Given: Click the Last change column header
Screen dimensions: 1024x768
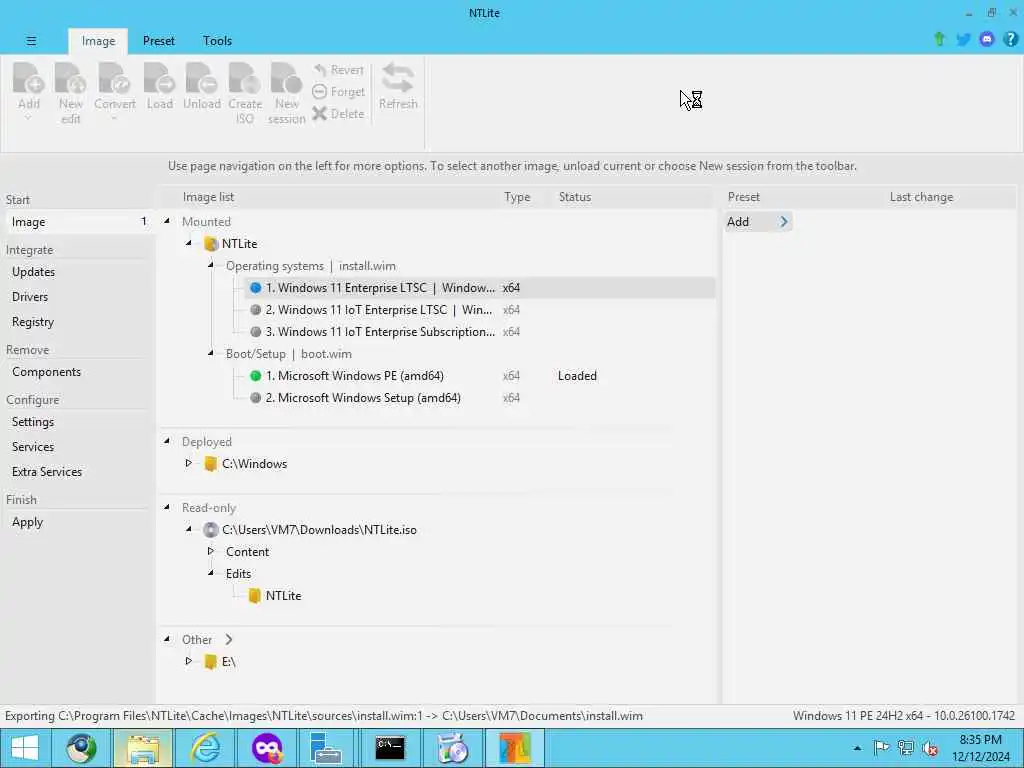Looking at the screenshot, I should (x=921, y=197).
